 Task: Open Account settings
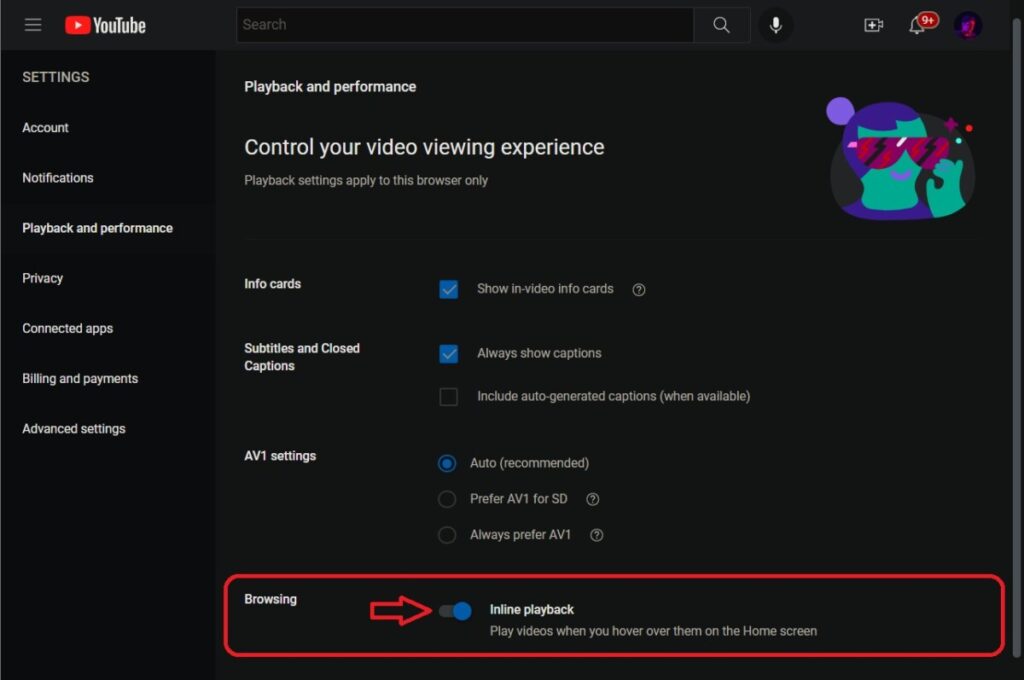pos(45,128)
